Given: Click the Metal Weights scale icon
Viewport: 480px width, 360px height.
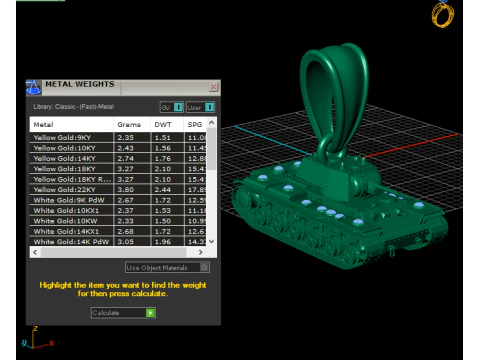Looking at the screenshot, I should [x=33, y=87].
